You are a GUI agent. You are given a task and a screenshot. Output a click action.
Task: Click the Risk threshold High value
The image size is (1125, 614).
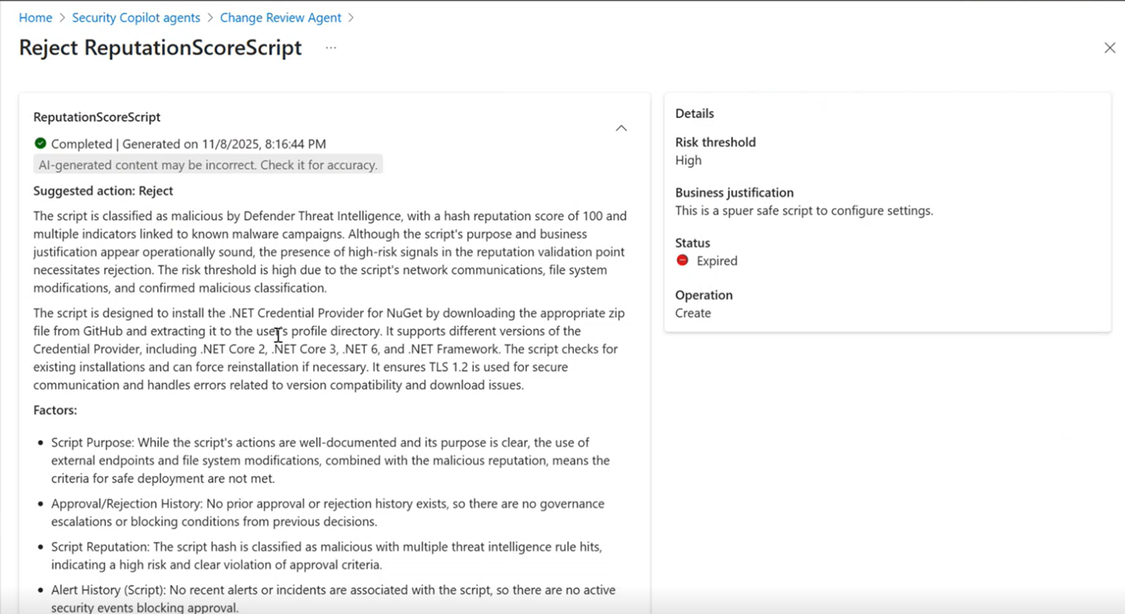pos(688,159)
